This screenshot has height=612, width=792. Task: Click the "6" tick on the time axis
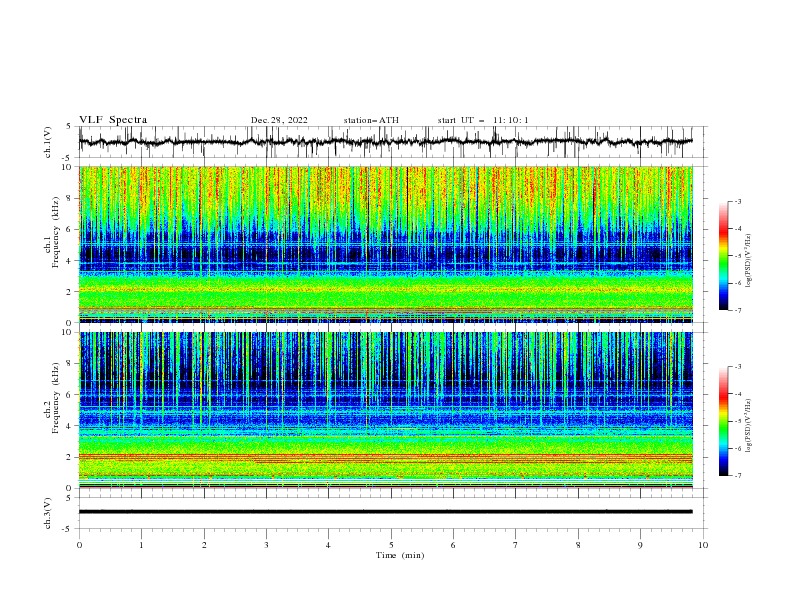point(453,545)
